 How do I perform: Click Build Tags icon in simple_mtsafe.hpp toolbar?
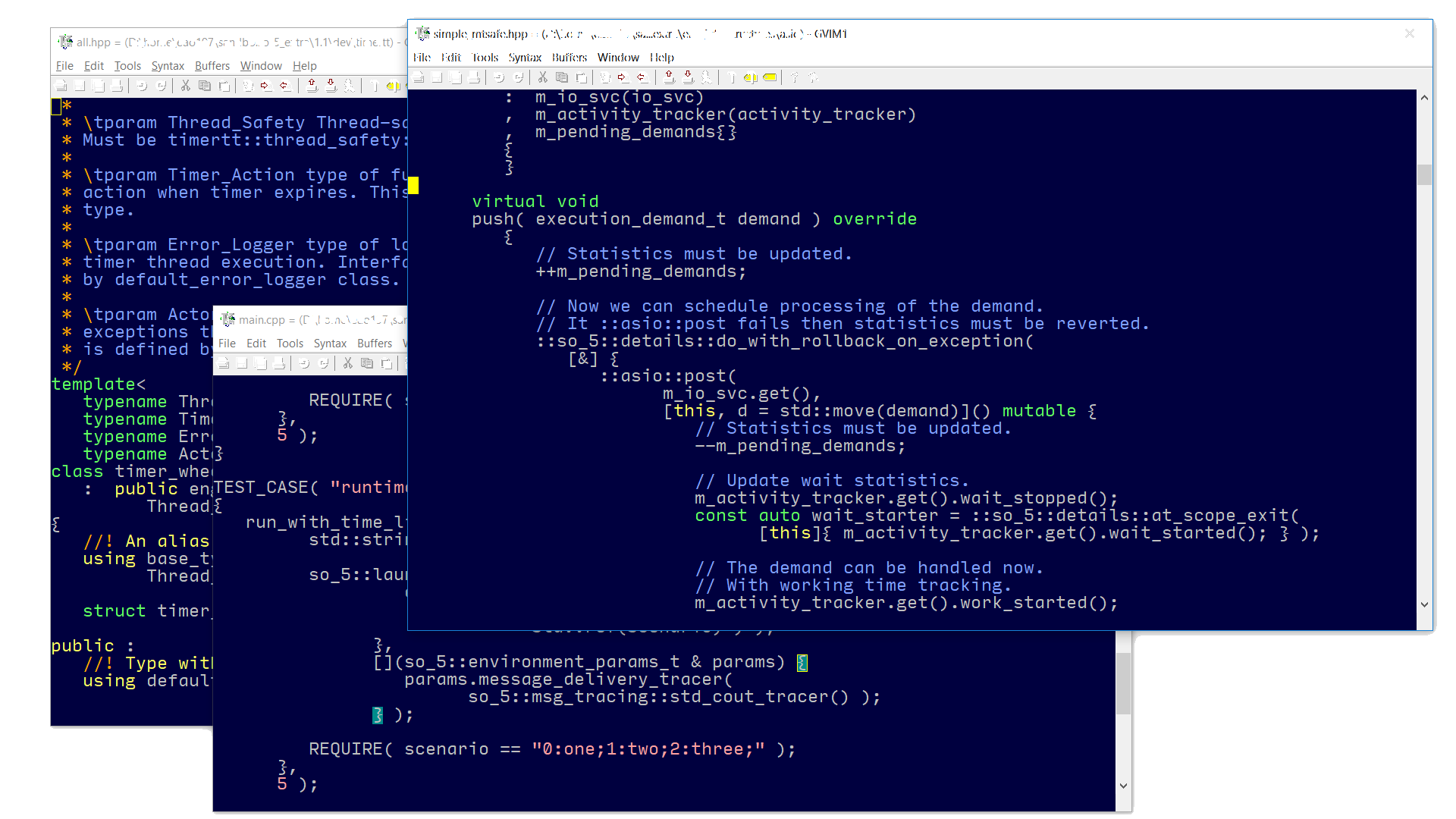click(751, 77)
